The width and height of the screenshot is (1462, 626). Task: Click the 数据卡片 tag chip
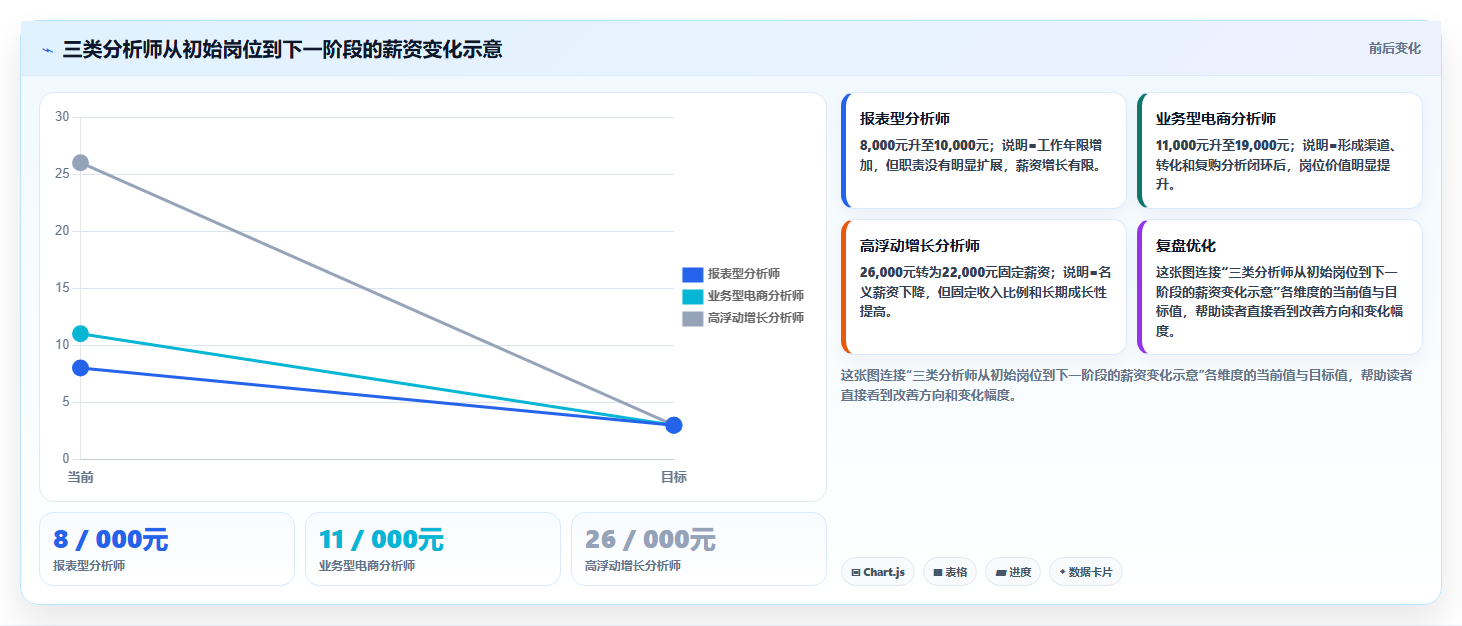point(1086,572)
